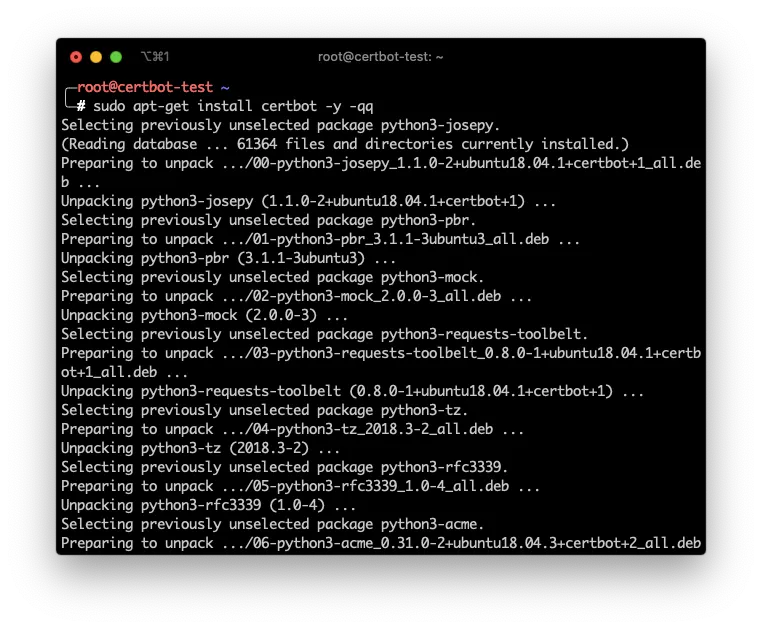Click the wrapped text ot+1_all.deb ...
Viewport: 762px width, 629px height.
pyautogui.click(x=109, y=372)
